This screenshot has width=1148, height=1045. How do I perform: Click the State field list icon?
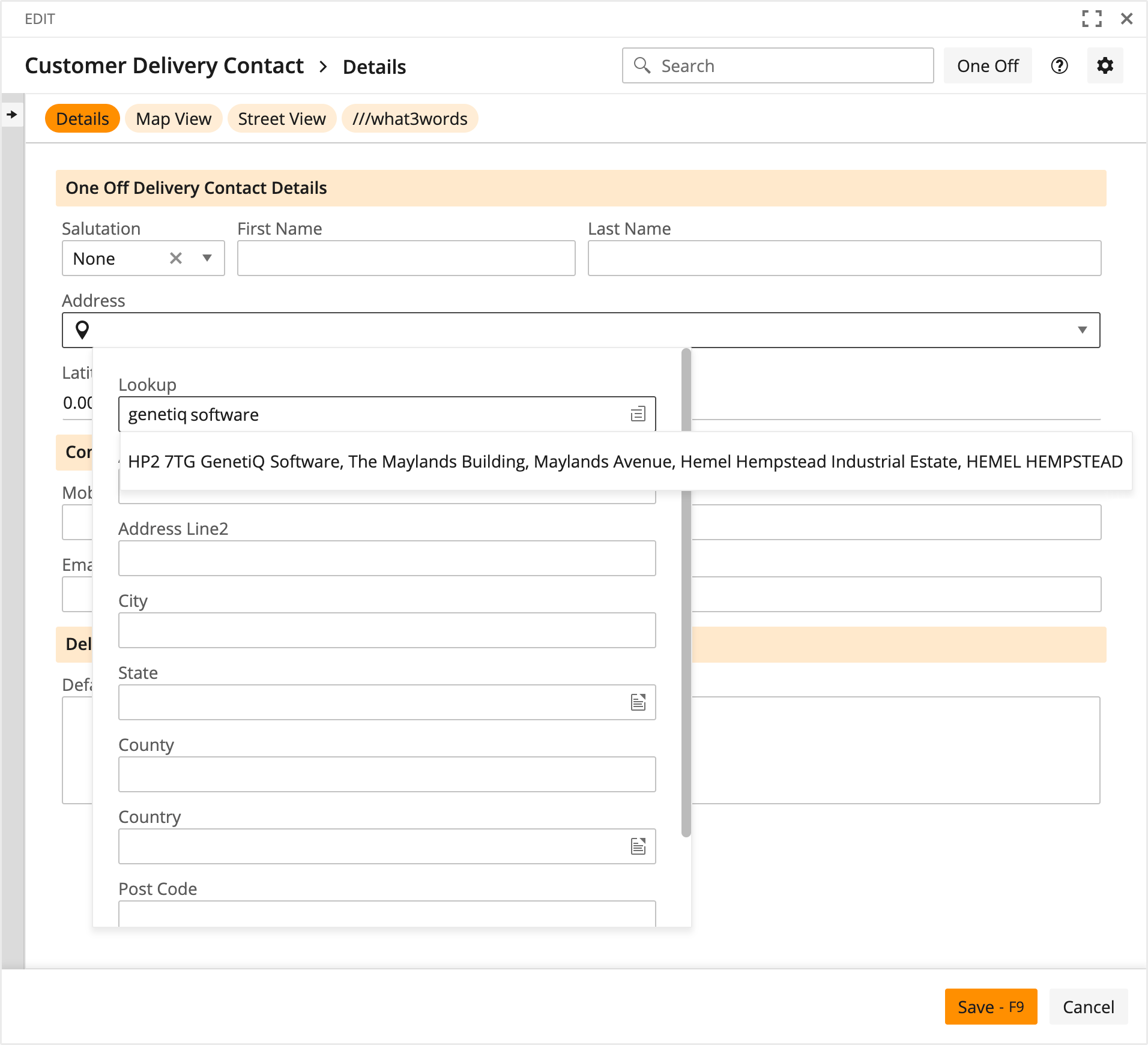pos(638,702)
